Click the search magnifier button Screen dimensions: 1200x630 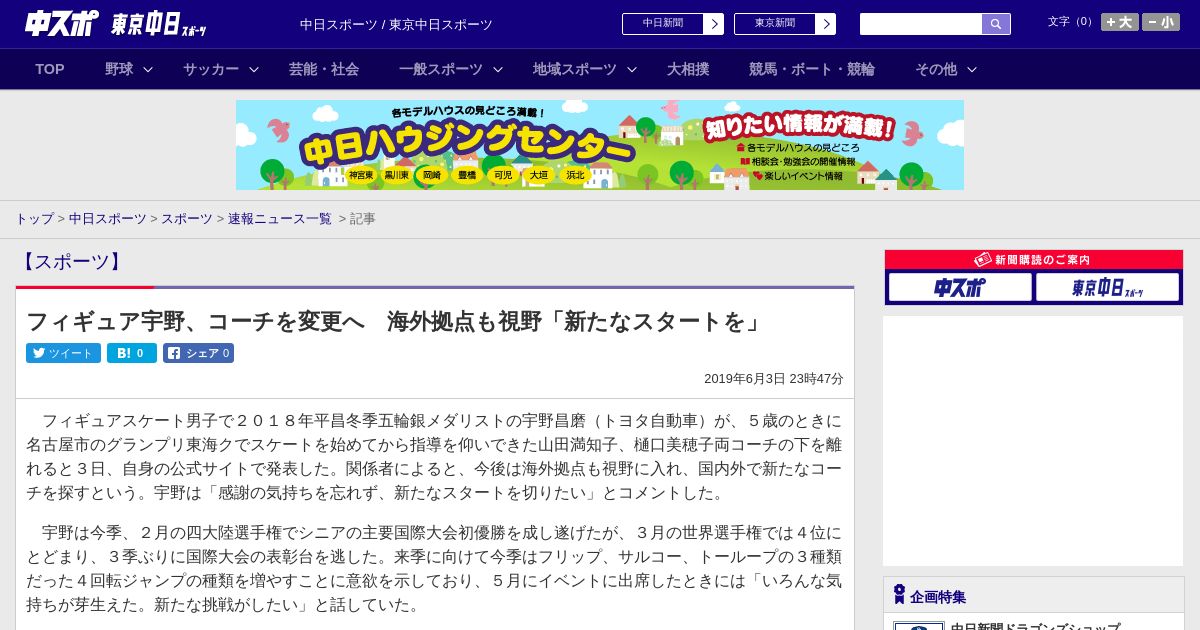996,24
